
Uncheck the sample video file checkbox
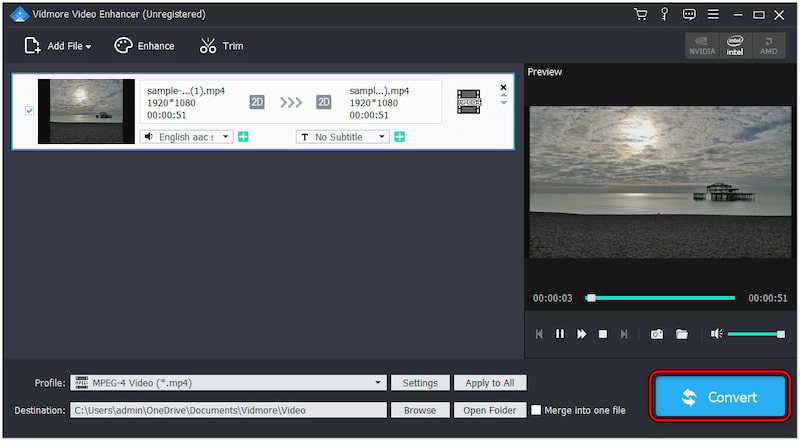(29, 111)
